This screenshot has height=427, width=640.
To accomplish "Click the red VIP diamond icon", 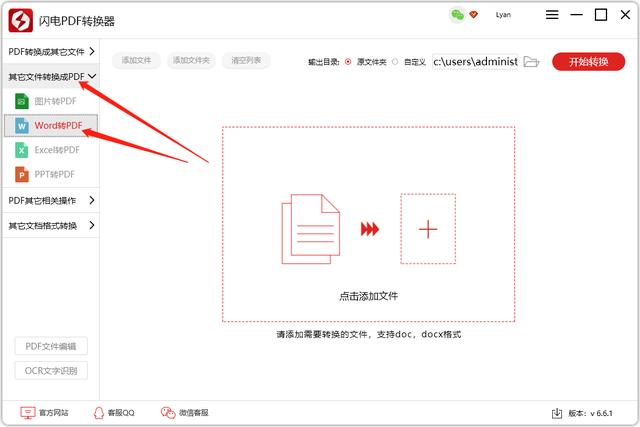I will pos(473,15).
